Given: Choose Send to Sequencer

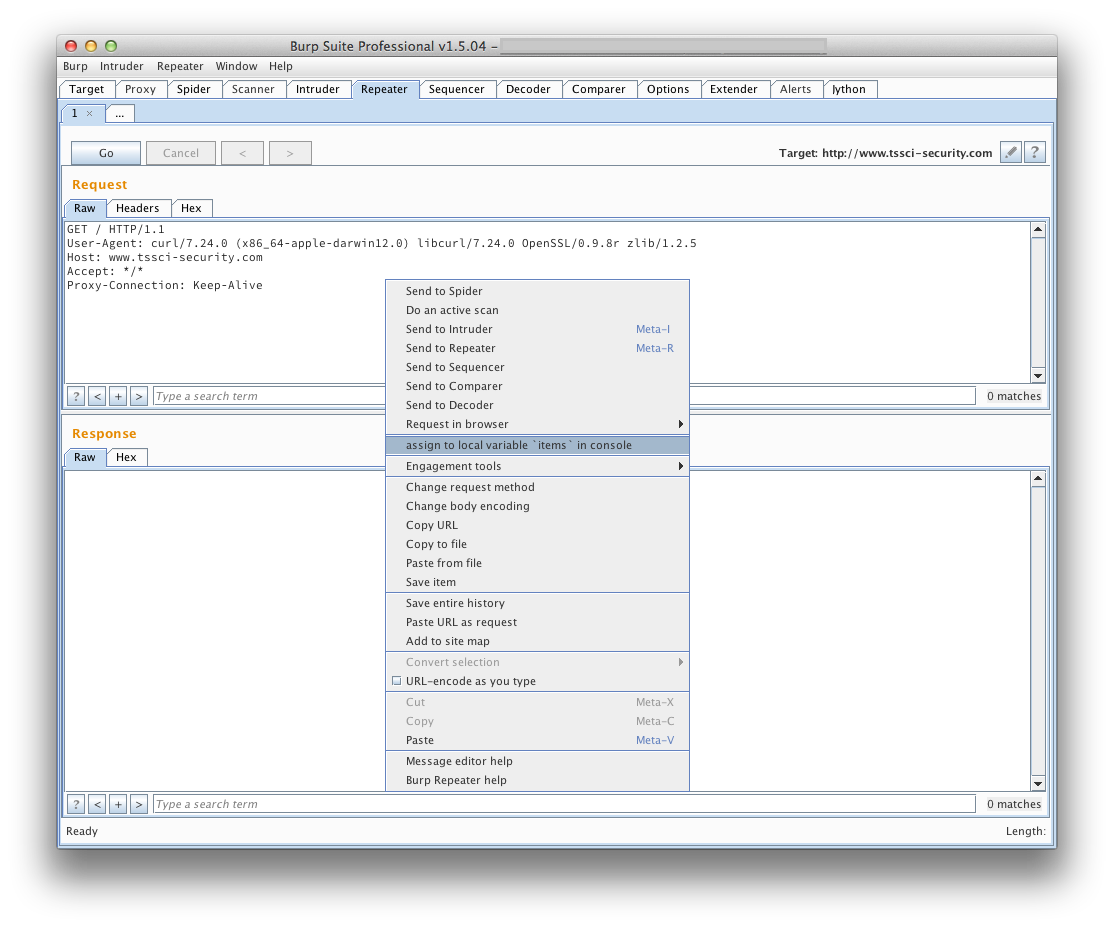Looking at the screenshot, I should pyautogui.click(x=537, y=367).
